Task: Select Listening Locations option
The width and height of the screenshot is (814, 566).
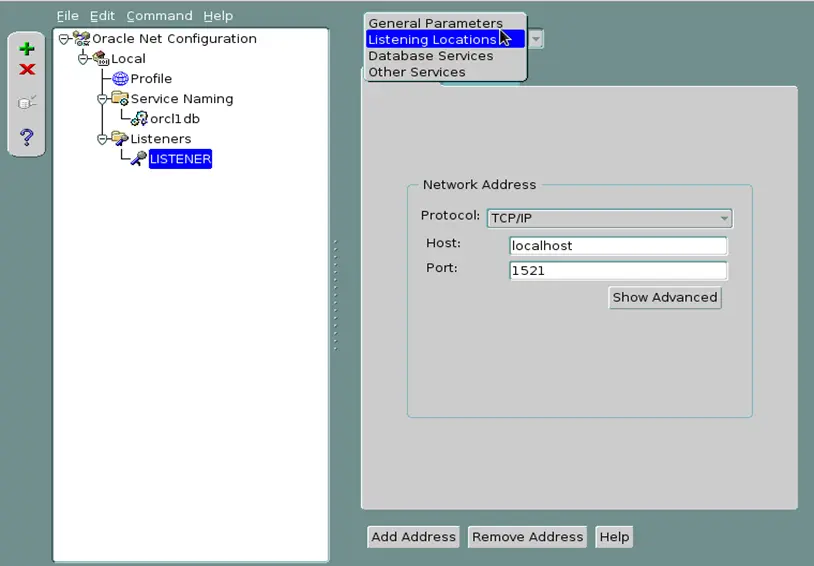Action: 445,39
